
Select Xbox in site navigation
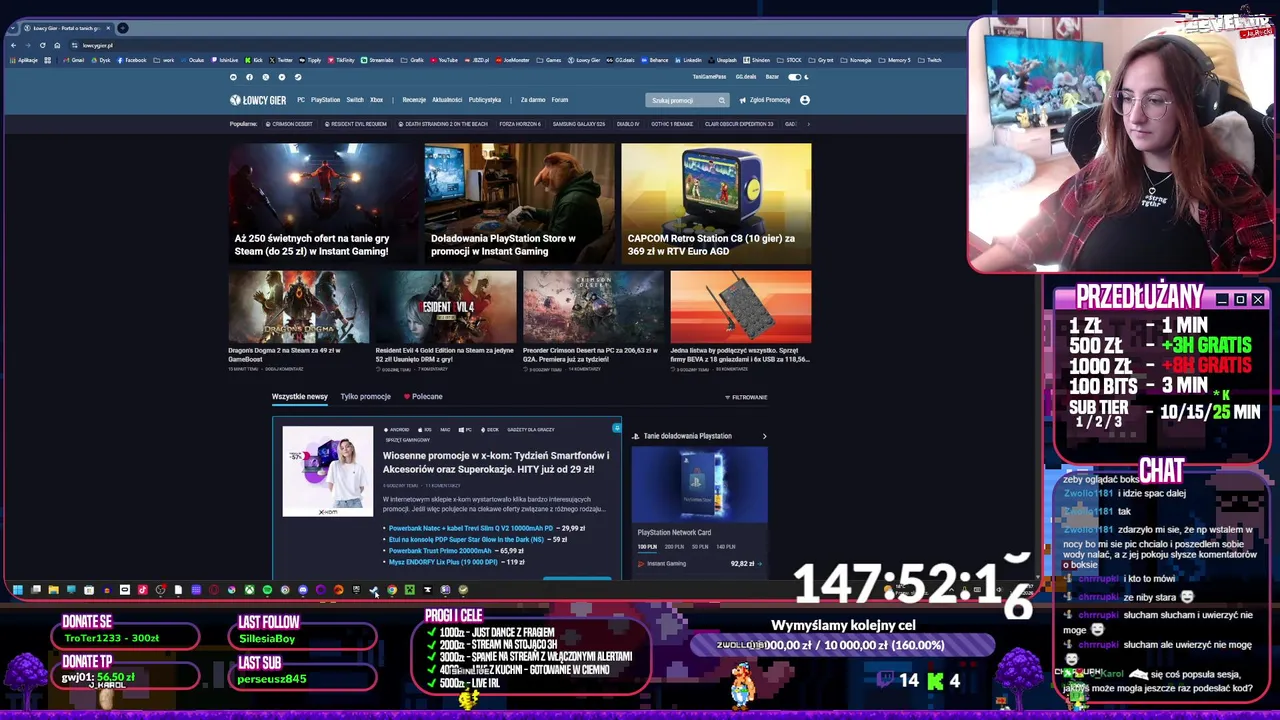click(x=376, y=100)
